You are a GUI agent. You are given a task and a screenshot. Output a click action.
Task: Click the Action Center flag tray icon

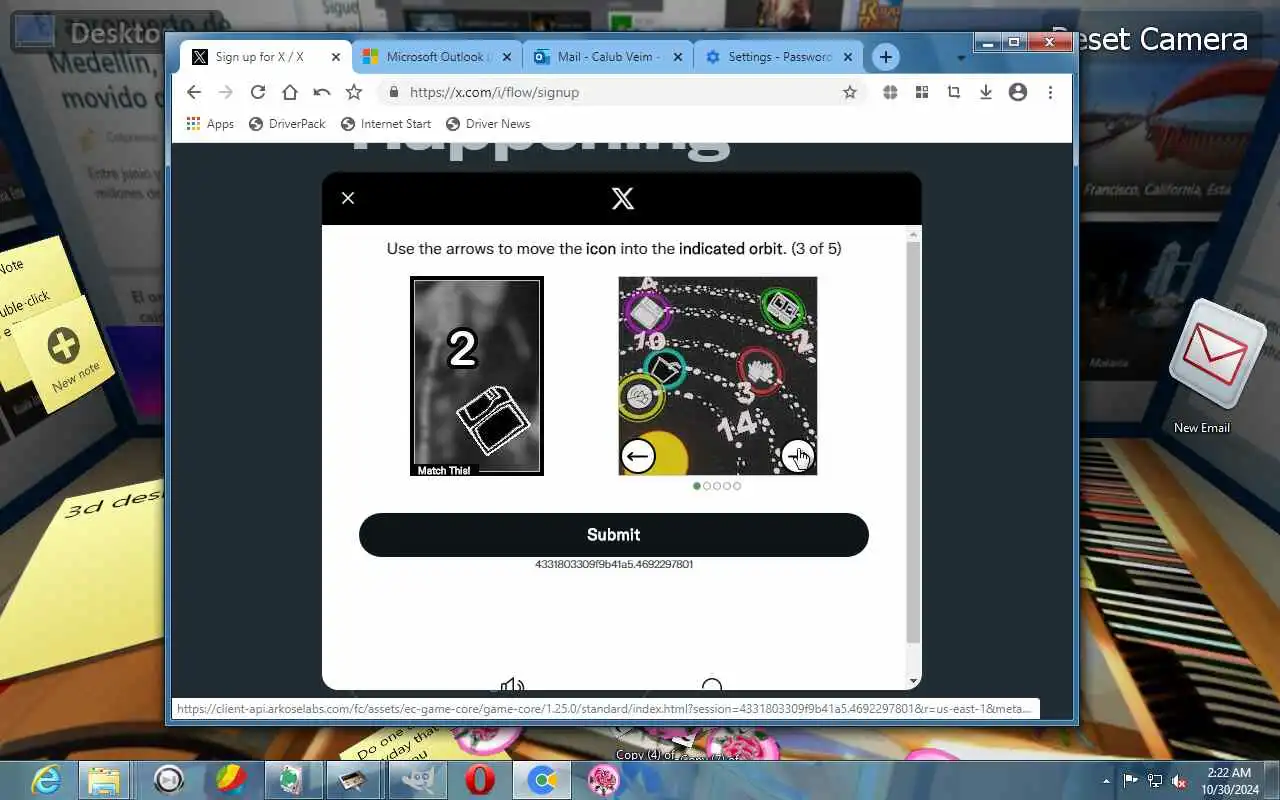[1131, 780]
